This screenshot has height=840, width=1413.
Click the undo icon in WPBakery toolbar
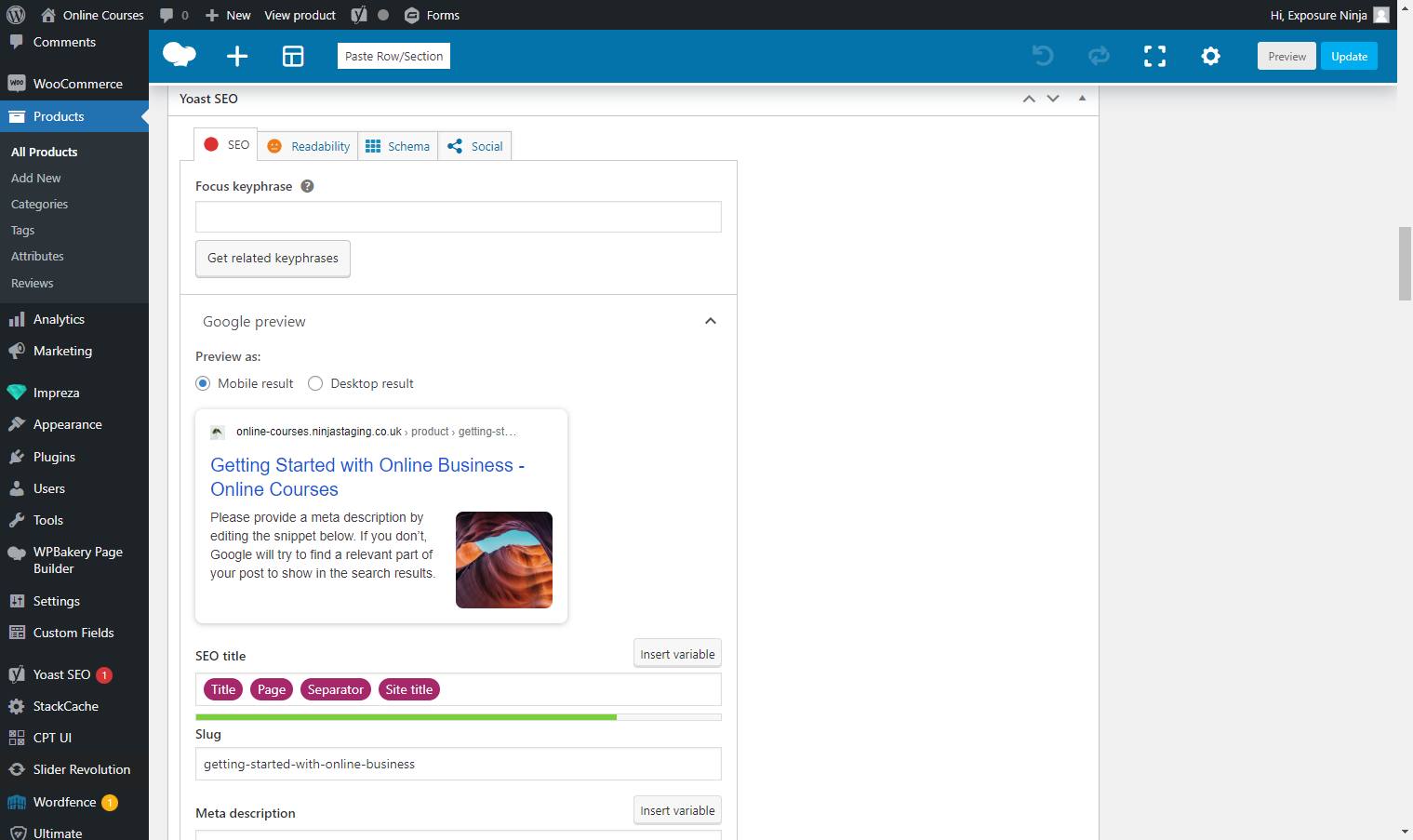point(1043,56)
